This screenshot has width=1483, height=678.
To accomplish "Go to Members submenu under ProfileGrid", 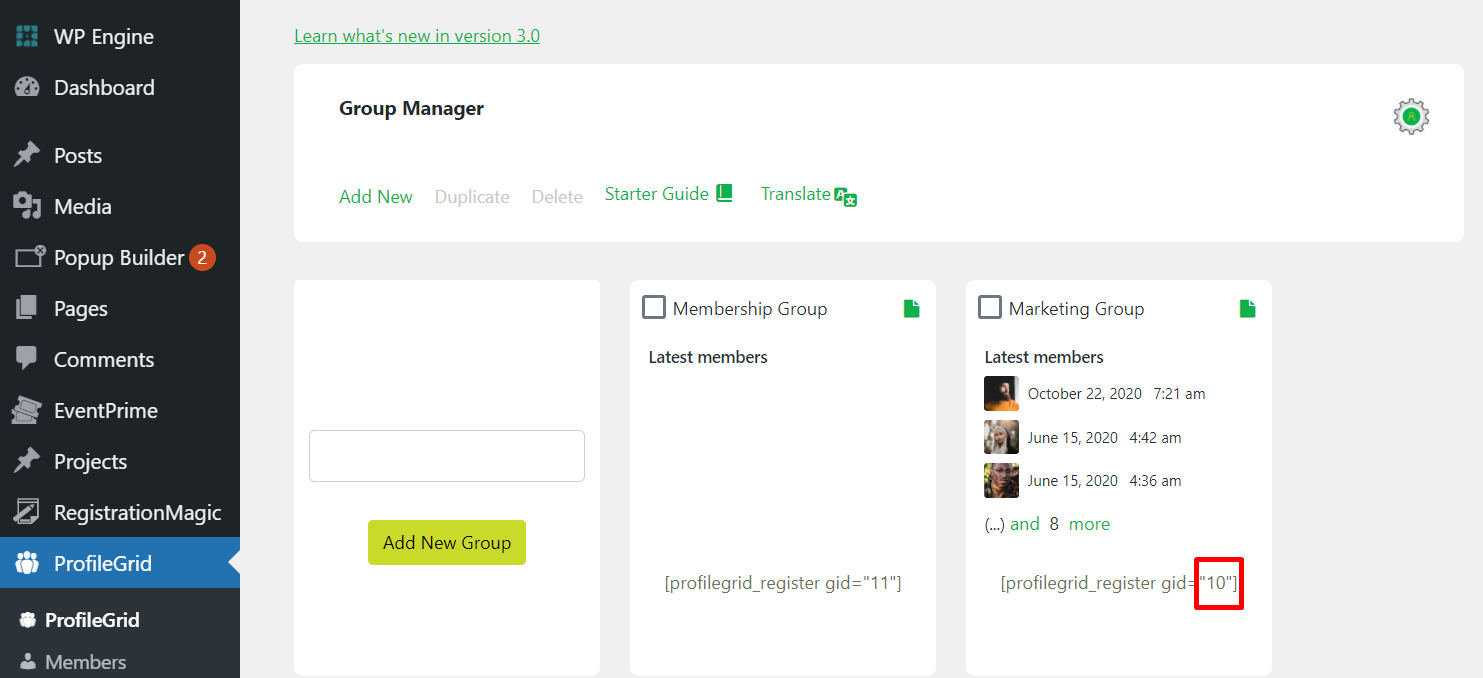I will point(85,662).
